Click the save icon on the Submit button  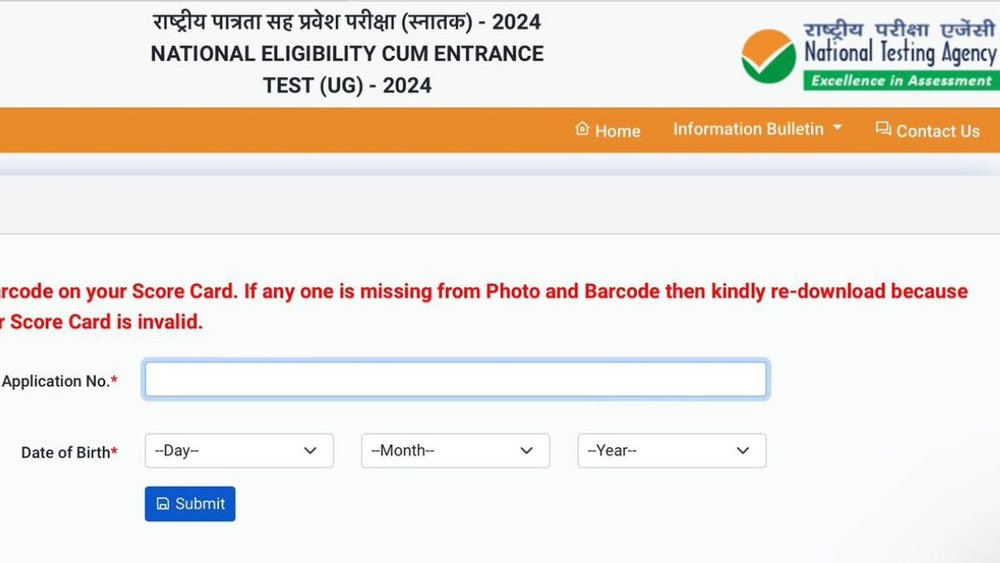point(163,504)
